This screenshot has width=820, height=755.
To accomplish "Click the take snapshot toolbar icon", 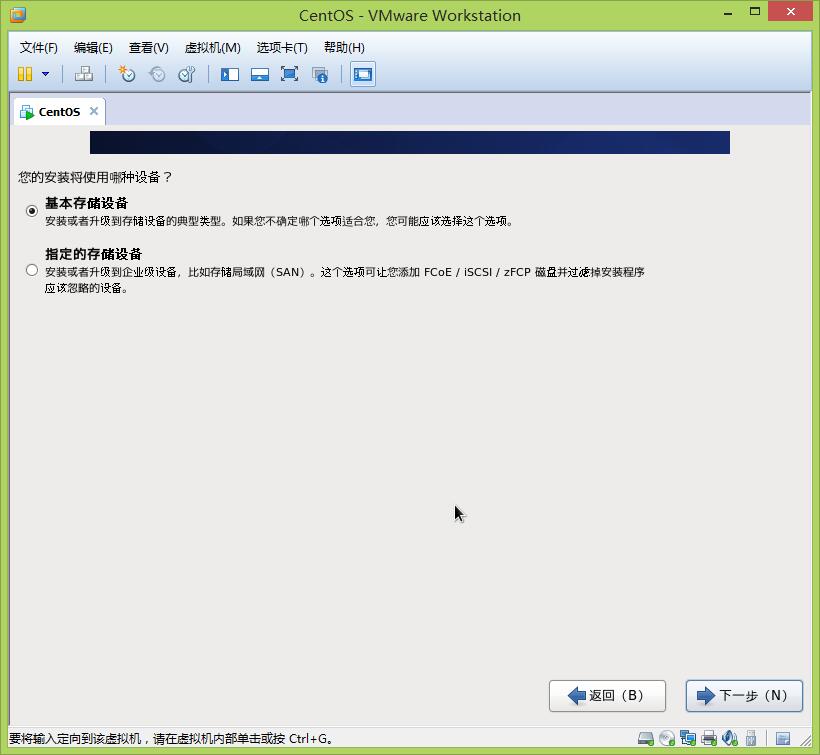I will [x=127, y=74].
